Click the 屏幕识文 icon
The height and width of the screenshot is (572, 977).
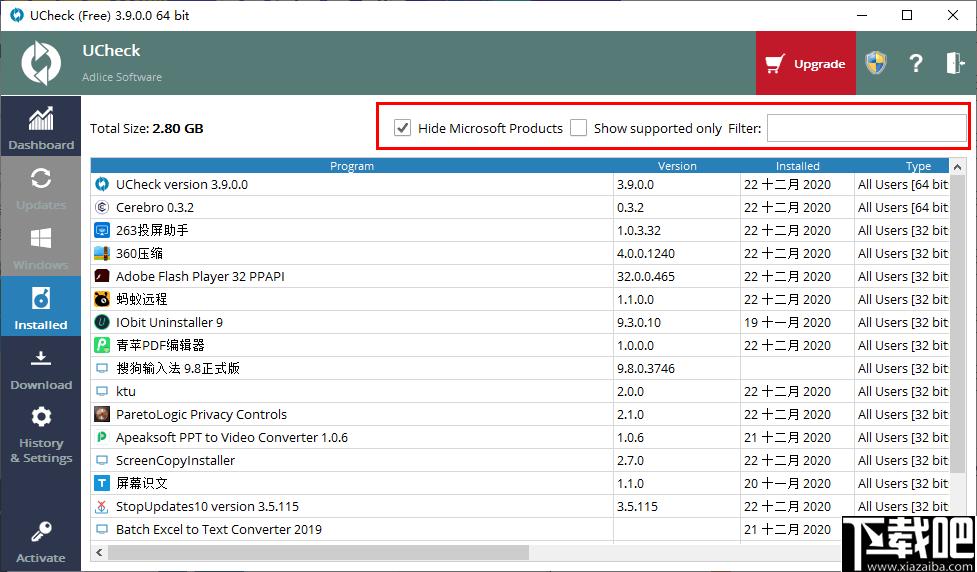point(102,483)
